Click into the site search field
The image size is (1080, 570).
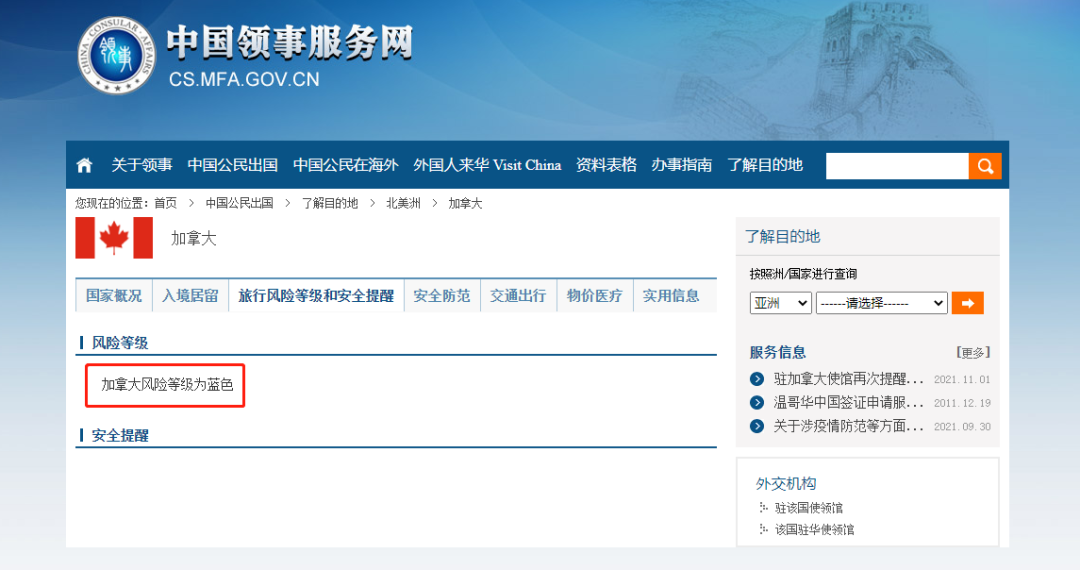click(897, 166)
